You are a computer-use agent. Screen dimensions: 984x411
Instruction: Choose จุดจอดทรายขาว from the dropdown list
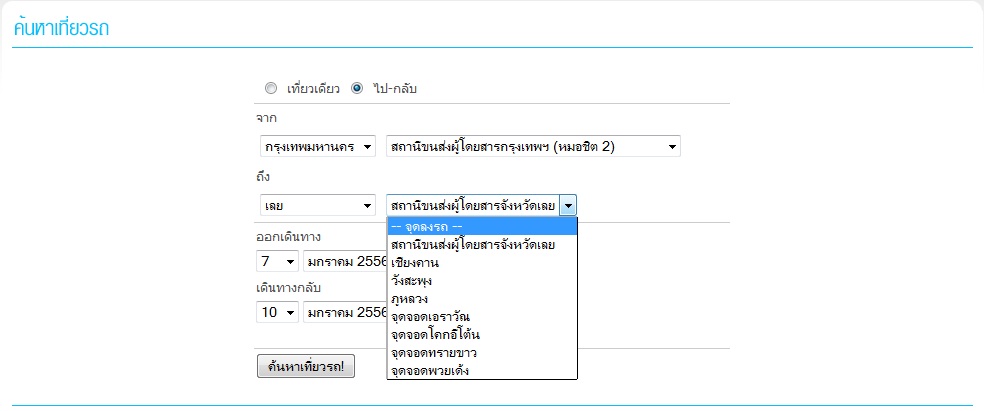click(482, 353)
